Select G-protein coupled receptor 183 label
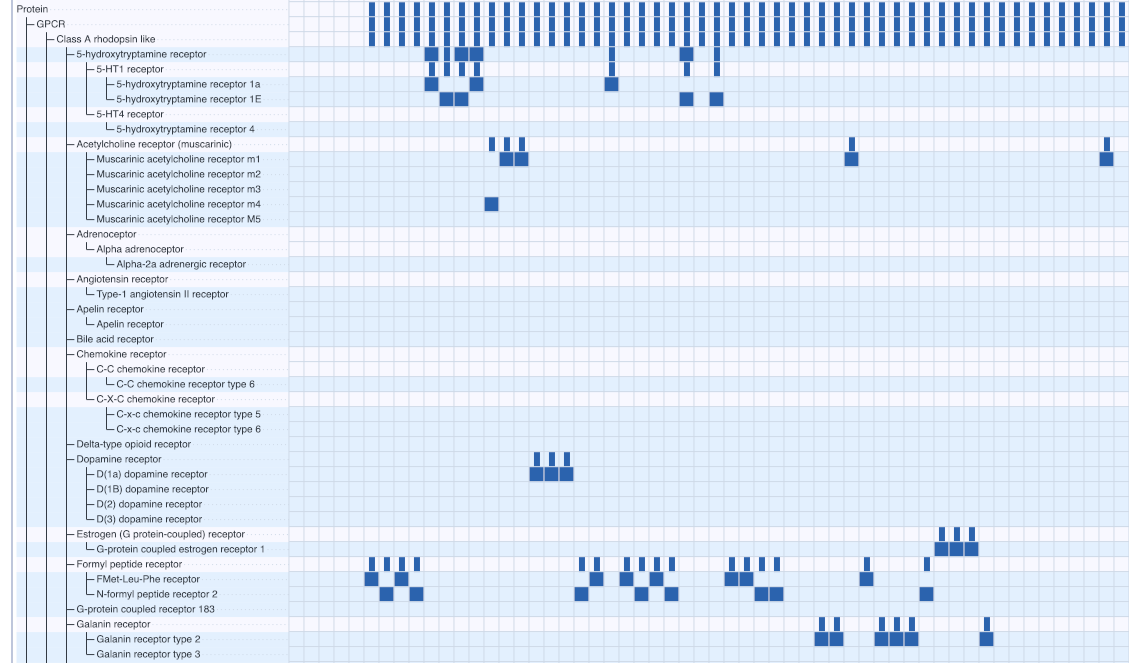This screenshot has width=1129, height=663. 145,609
